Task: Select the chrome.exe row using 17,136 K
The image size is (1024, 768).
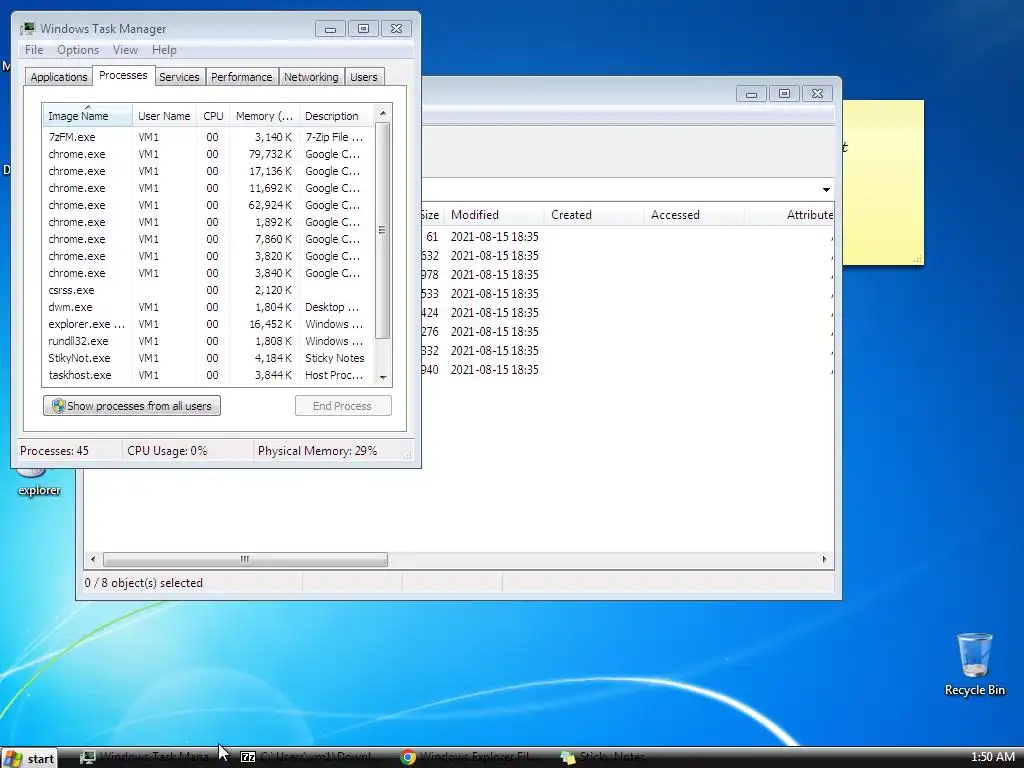Action: coord(208,171)
